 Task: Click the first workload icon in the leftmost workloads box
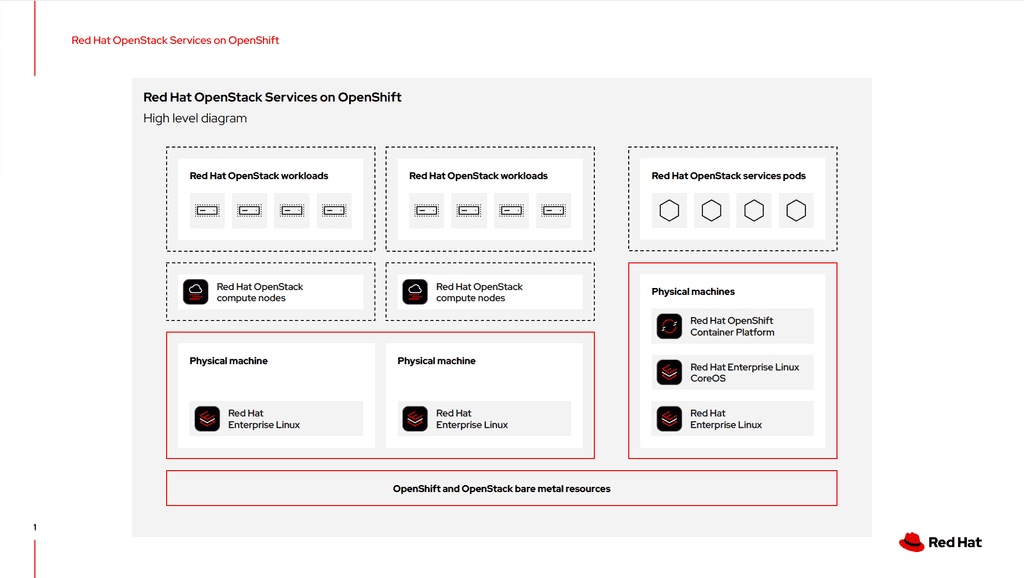(207, 211)
